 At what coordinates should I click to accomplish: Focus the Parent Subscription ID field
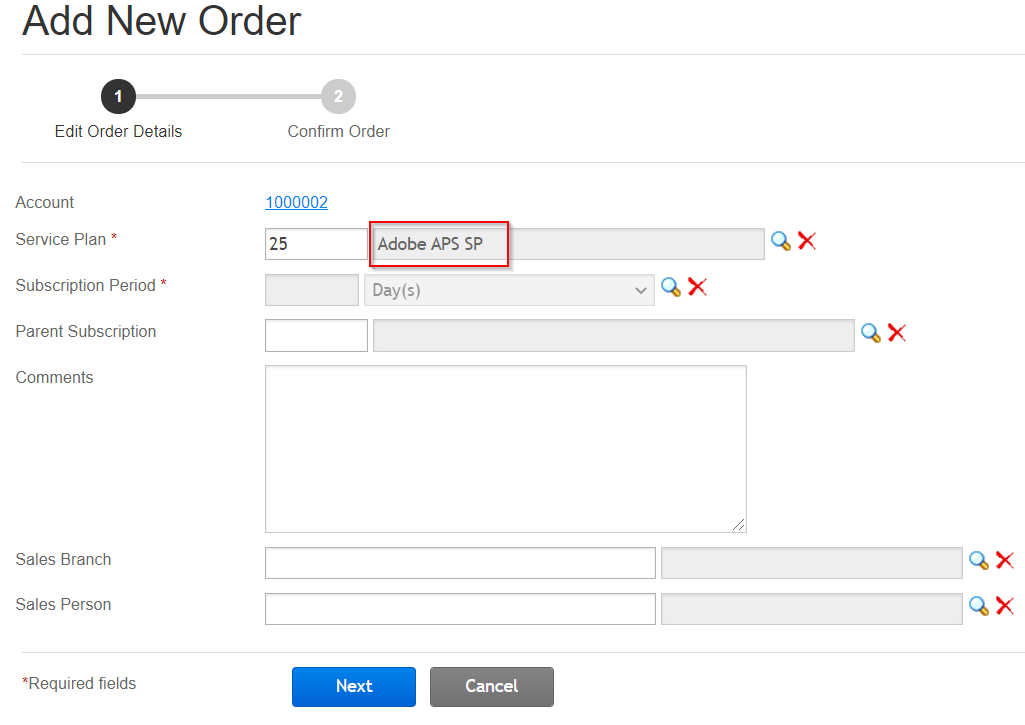click(x=316, y=335)
